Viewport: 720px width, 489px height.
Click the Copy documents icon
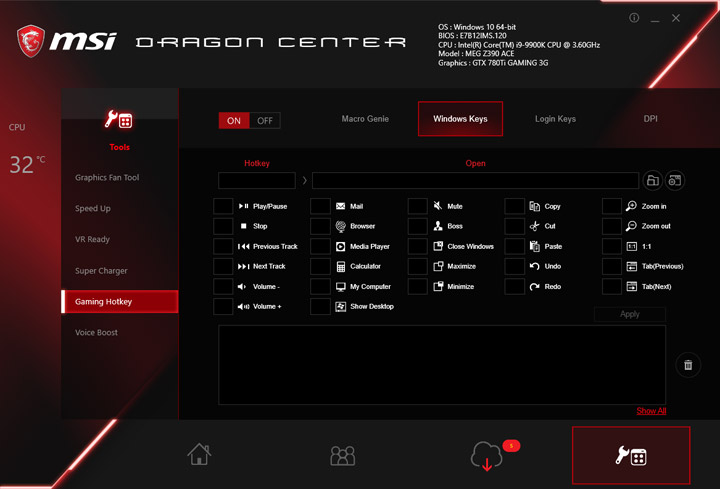coord(534,206)
